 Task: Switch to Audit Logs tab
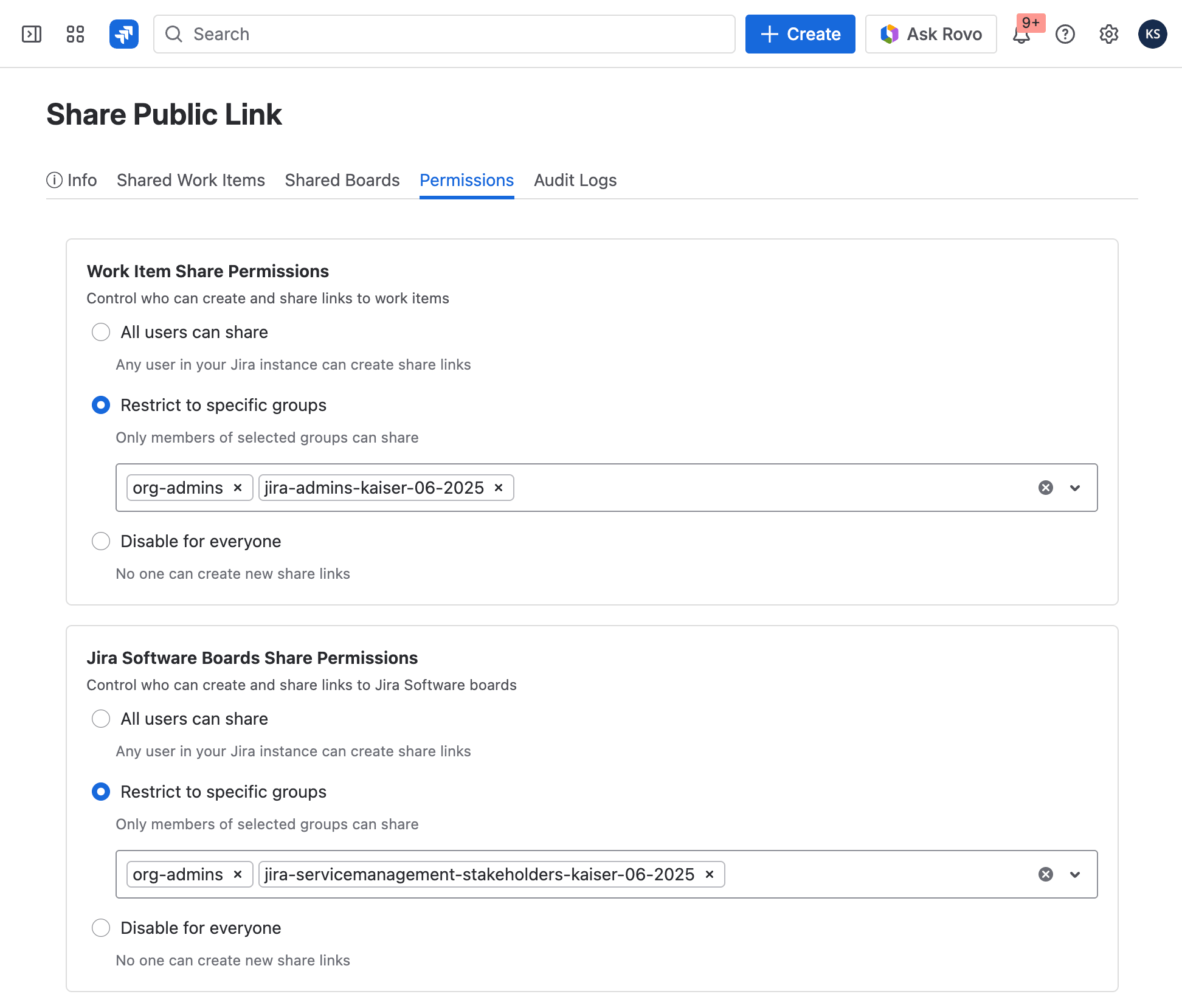coord(575,180)
